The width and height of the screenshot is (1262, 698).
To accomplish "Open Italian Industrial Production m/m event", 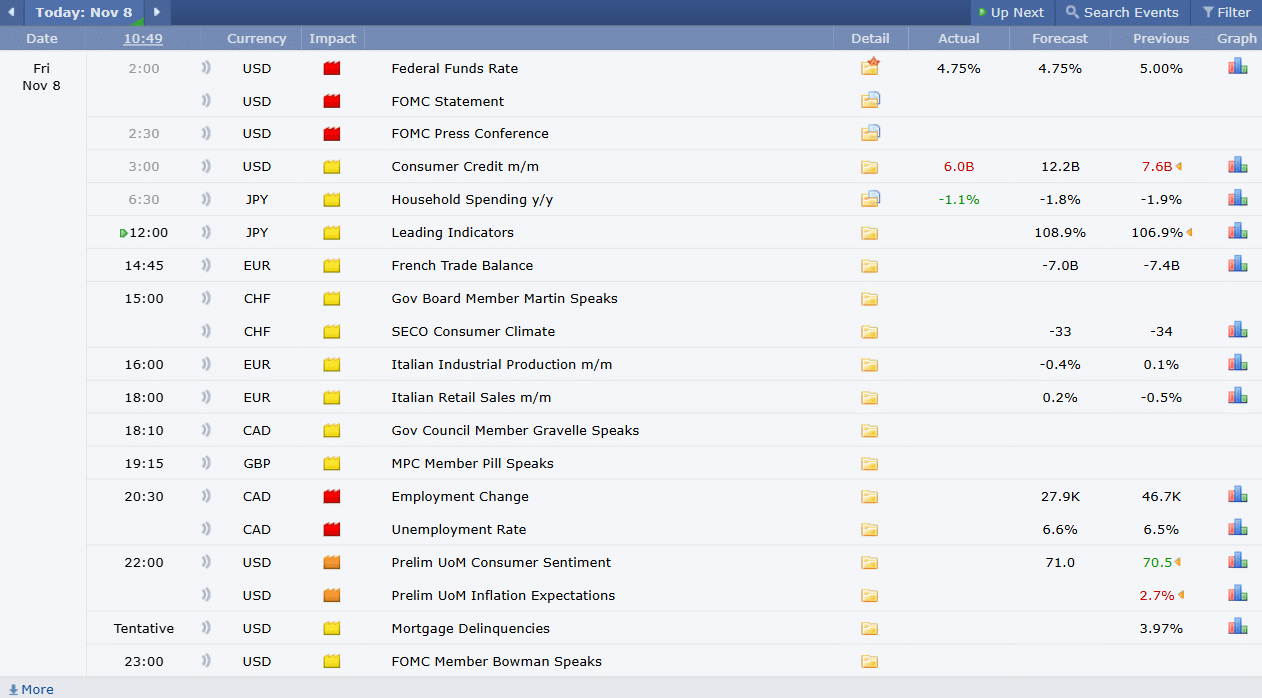I will pos(502,364).
